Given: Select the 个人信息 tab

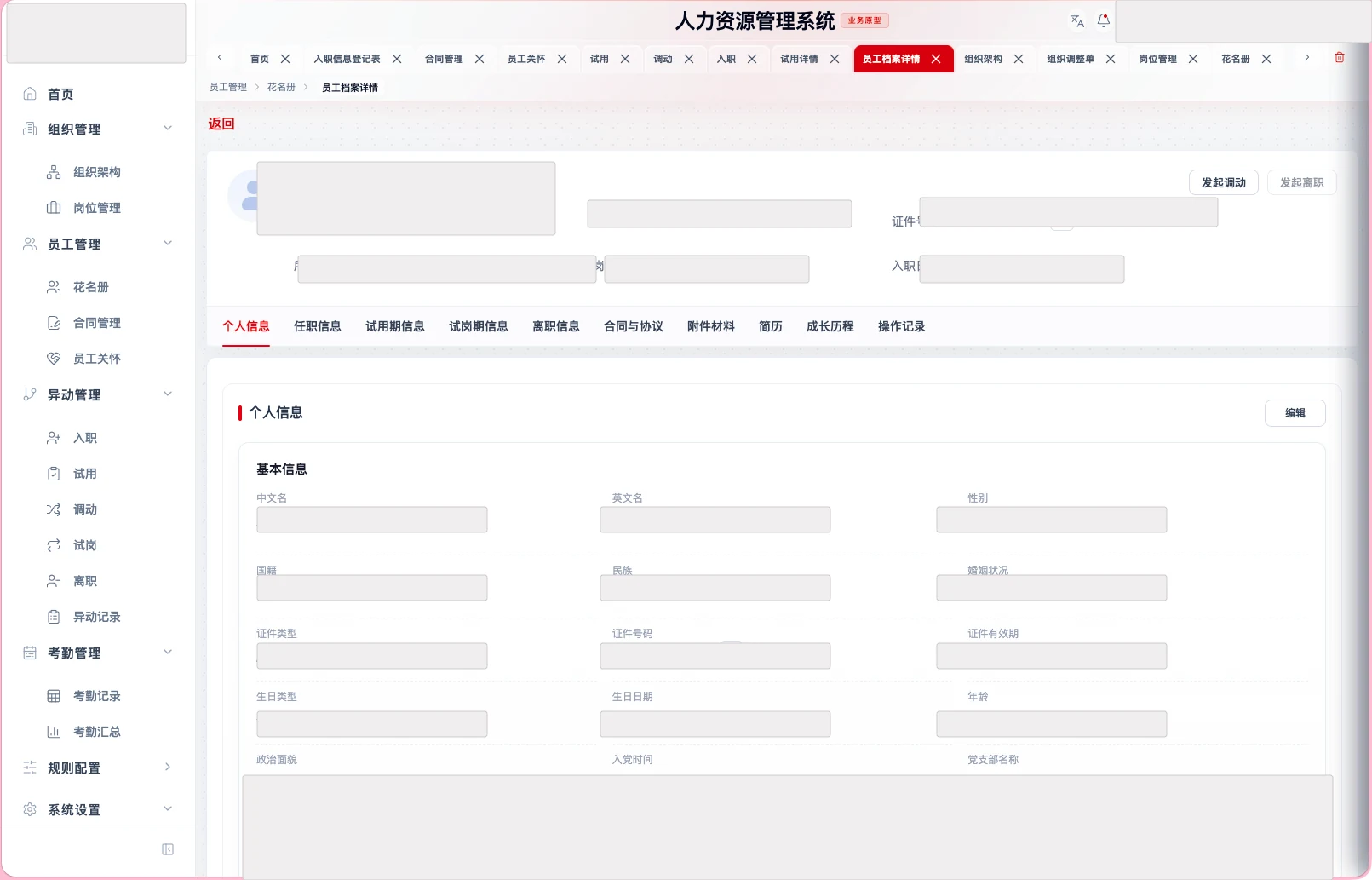Looking at the screenshot, I should [246, 326].
